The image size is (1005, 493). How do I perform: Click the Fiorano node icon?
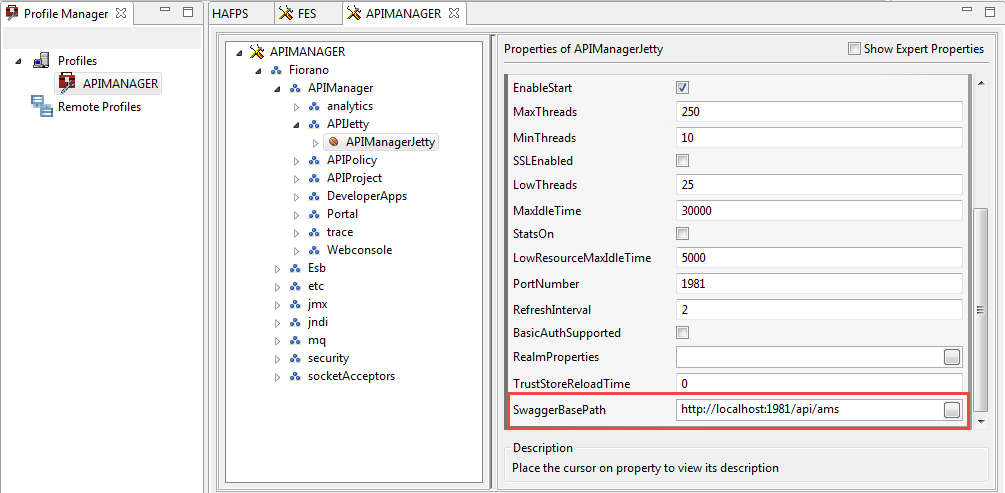point(276,70)
